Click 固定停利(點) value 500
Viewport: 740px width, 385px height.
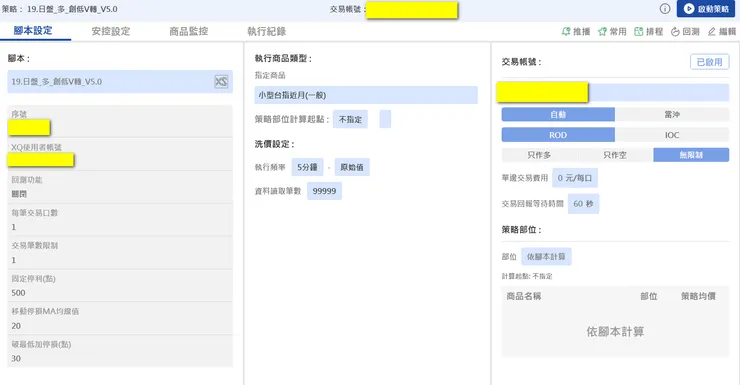point(18,293)
